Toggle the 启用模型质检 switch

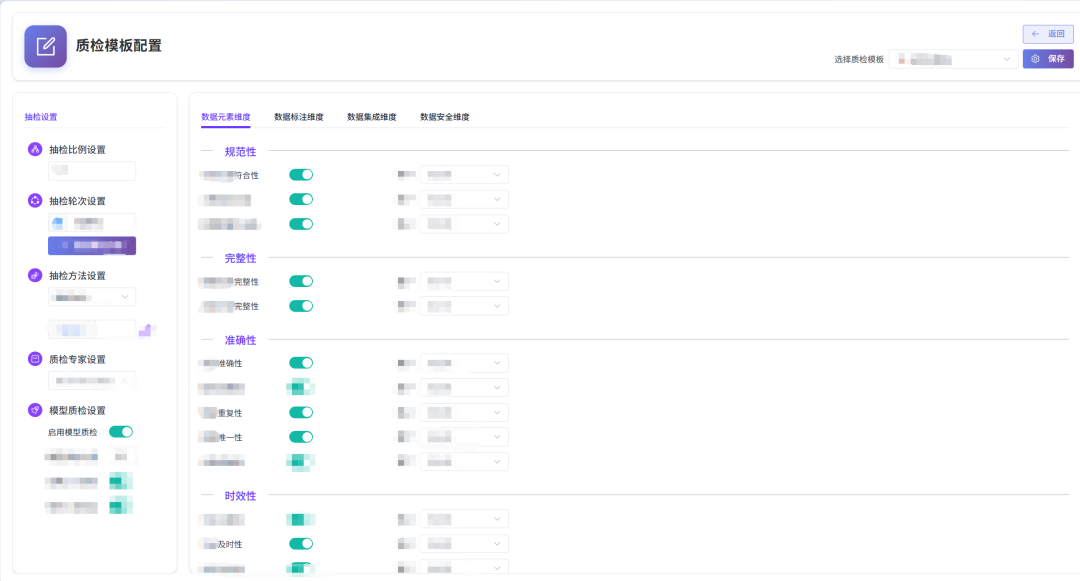click(120, 432)
